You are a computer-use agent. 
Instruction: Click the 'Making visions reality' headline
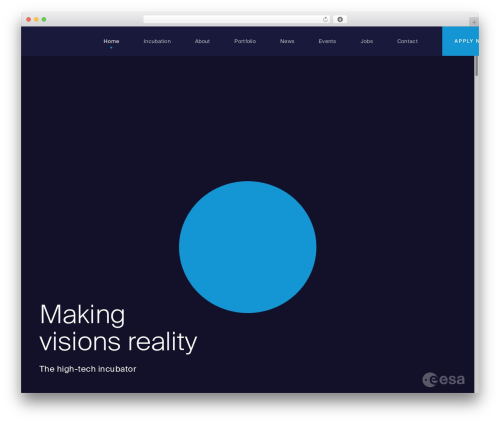(118, 328)
